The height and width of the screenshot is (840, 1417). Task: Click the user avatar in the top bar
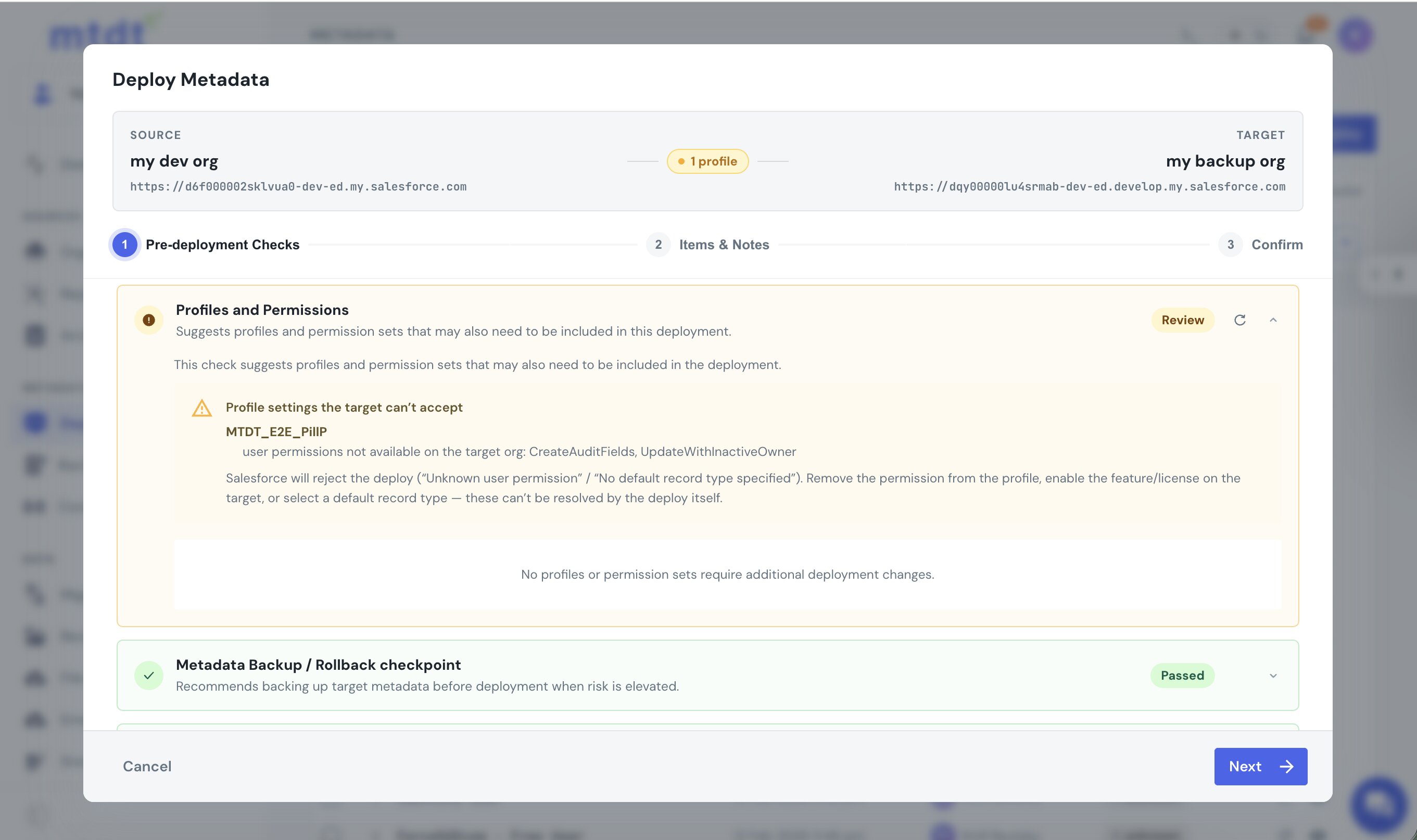coord(1355,35)
